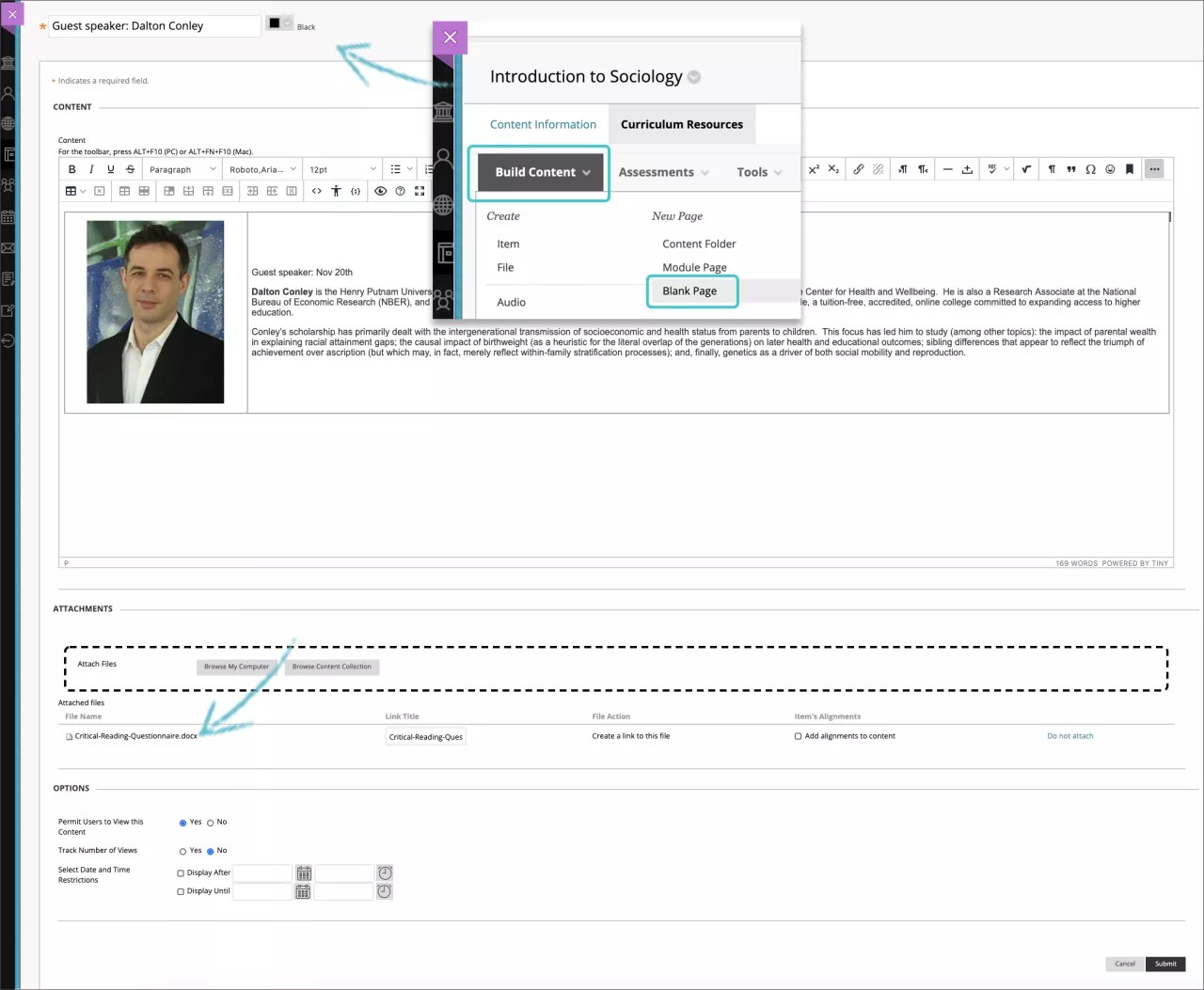Image resolution: width=1204 pixels, height=990 pixels.
Task: Enable Add alignments to content checkbox
Action: pyautogui.click(x=798, y=736)
